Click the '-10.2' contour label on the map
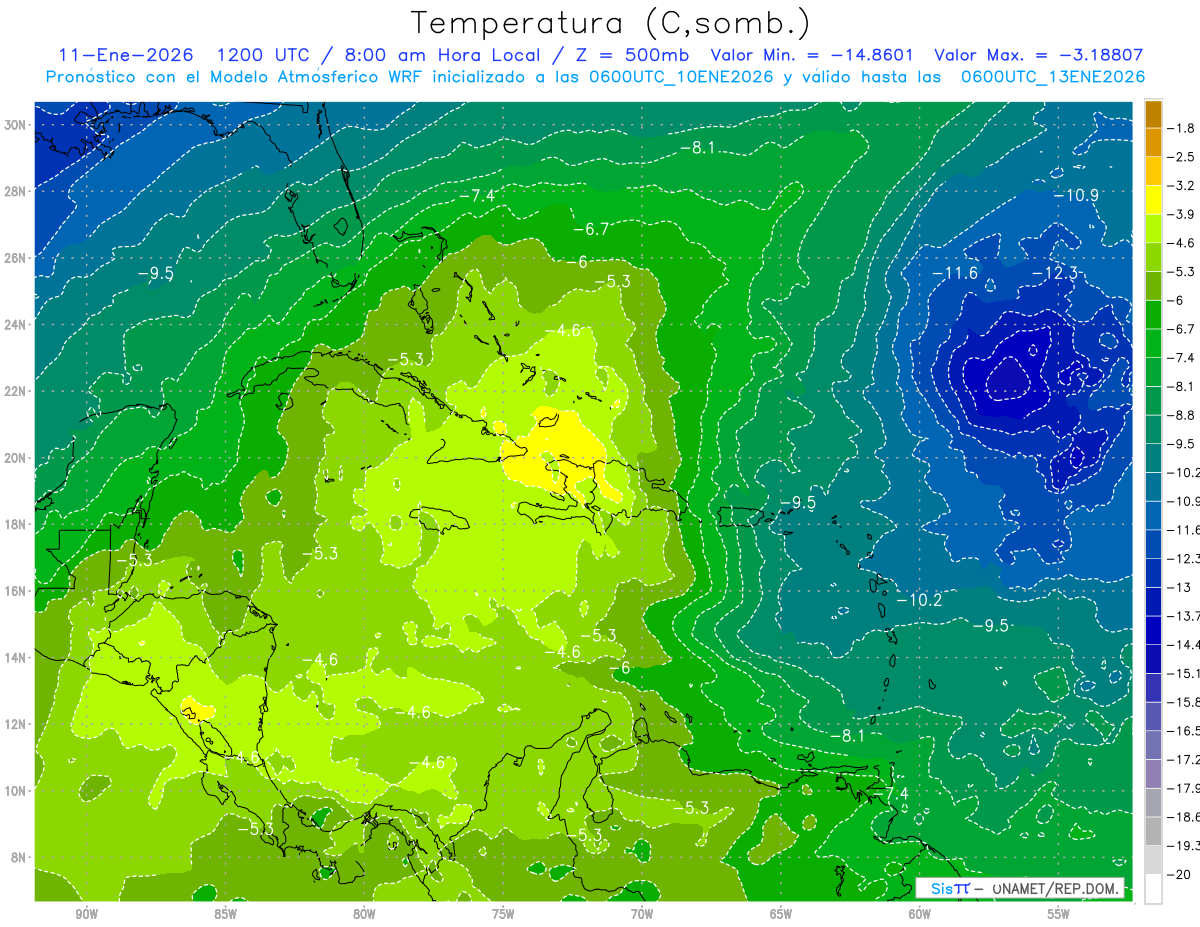Screen dimensions: 1200x927 [919, 600]
